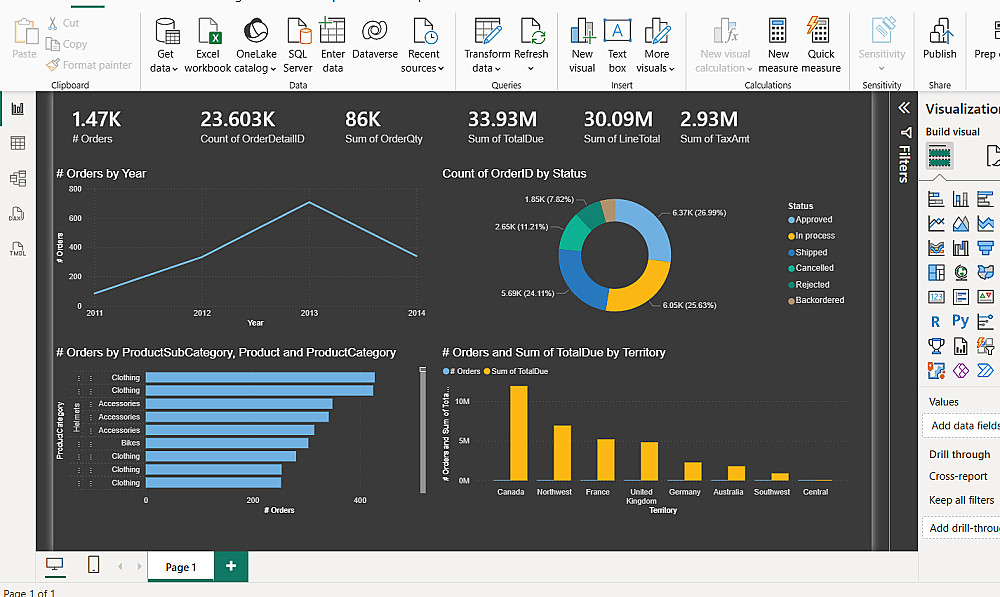Open the Table view from left sidebar
The height and width of the screenshot is (597, 1000).
tap(17, 144)
